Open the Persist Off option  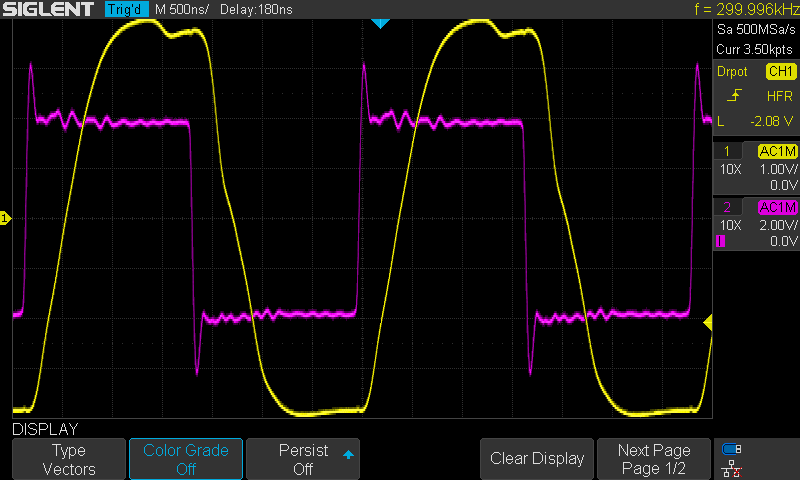pyautogui.click(x=303, y=459)
